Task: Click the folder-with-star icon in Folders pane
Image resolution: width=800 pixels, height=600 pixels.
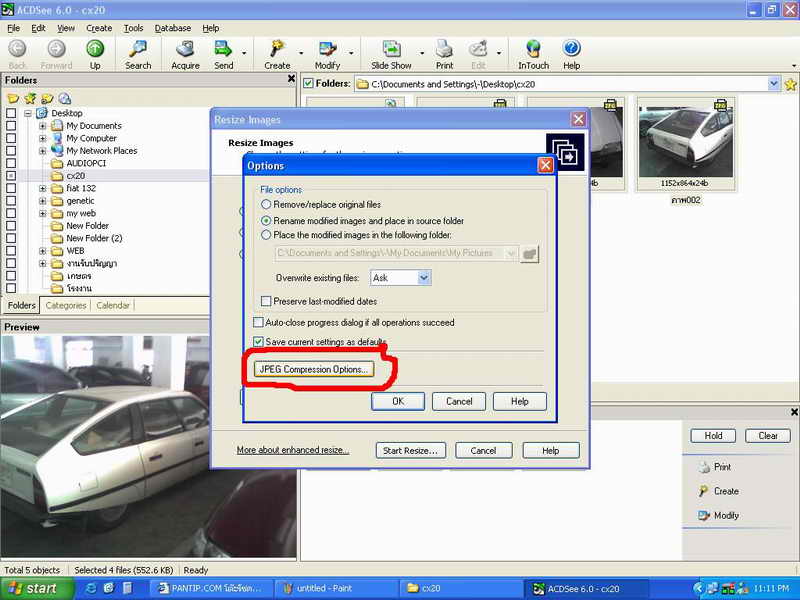Action: tap(30, 98)
